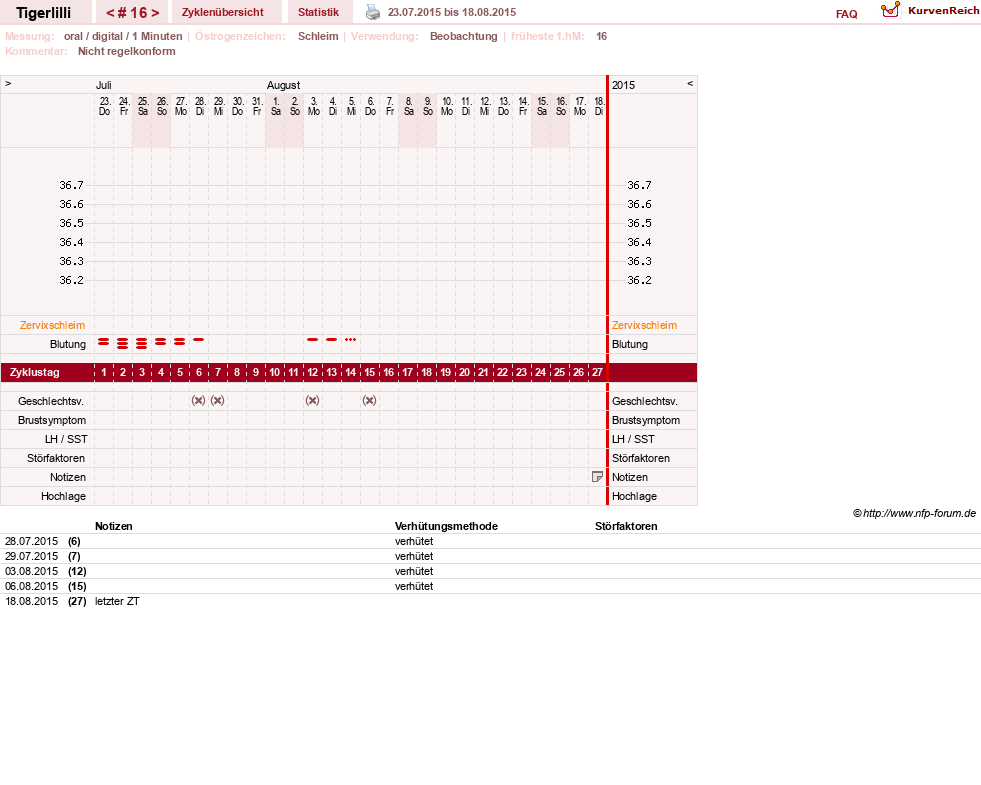Expand chart using top-left arrow

point(8,83)
